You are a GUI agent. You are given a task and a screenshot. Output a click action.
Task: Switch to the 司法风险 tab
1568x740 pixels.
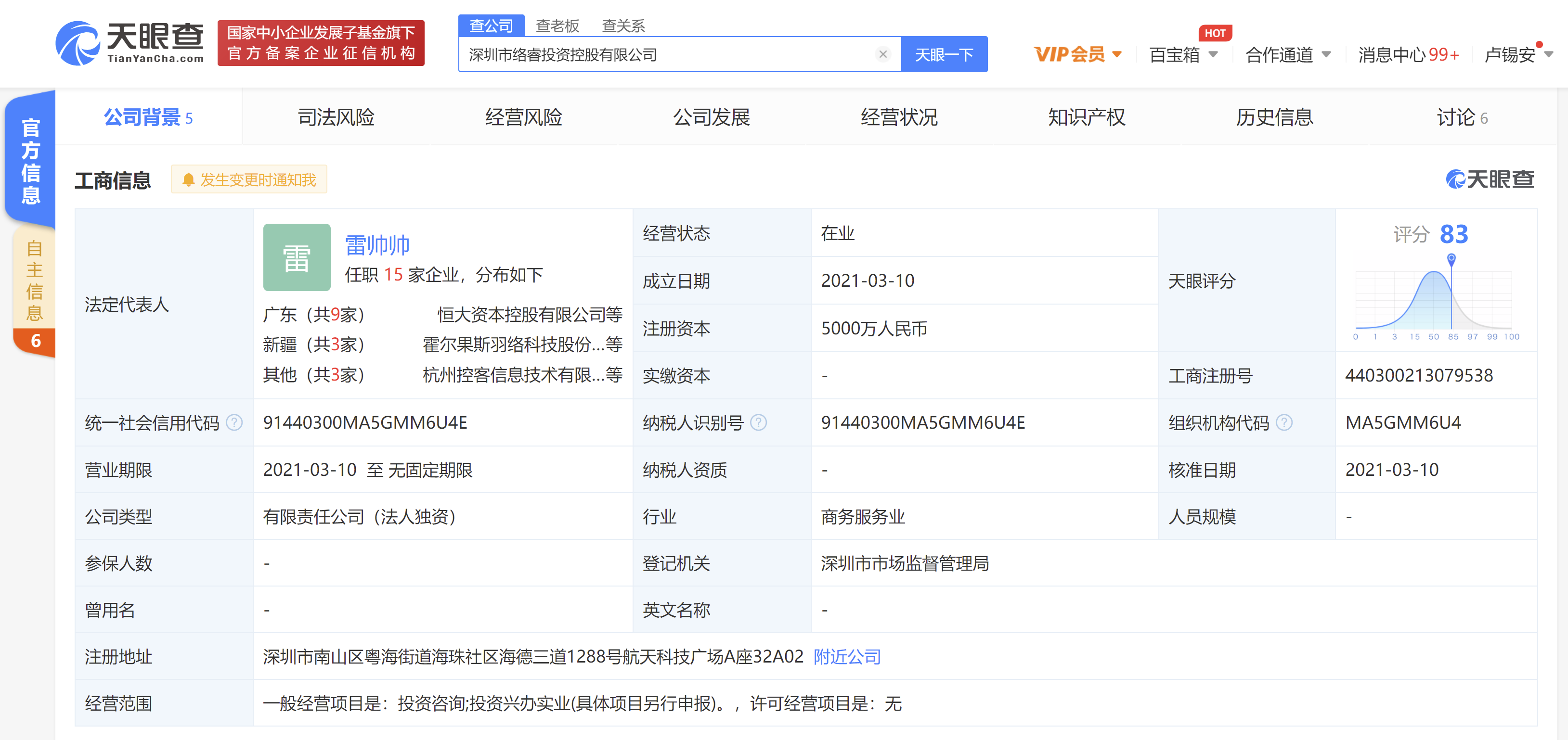tap(336, 117)
